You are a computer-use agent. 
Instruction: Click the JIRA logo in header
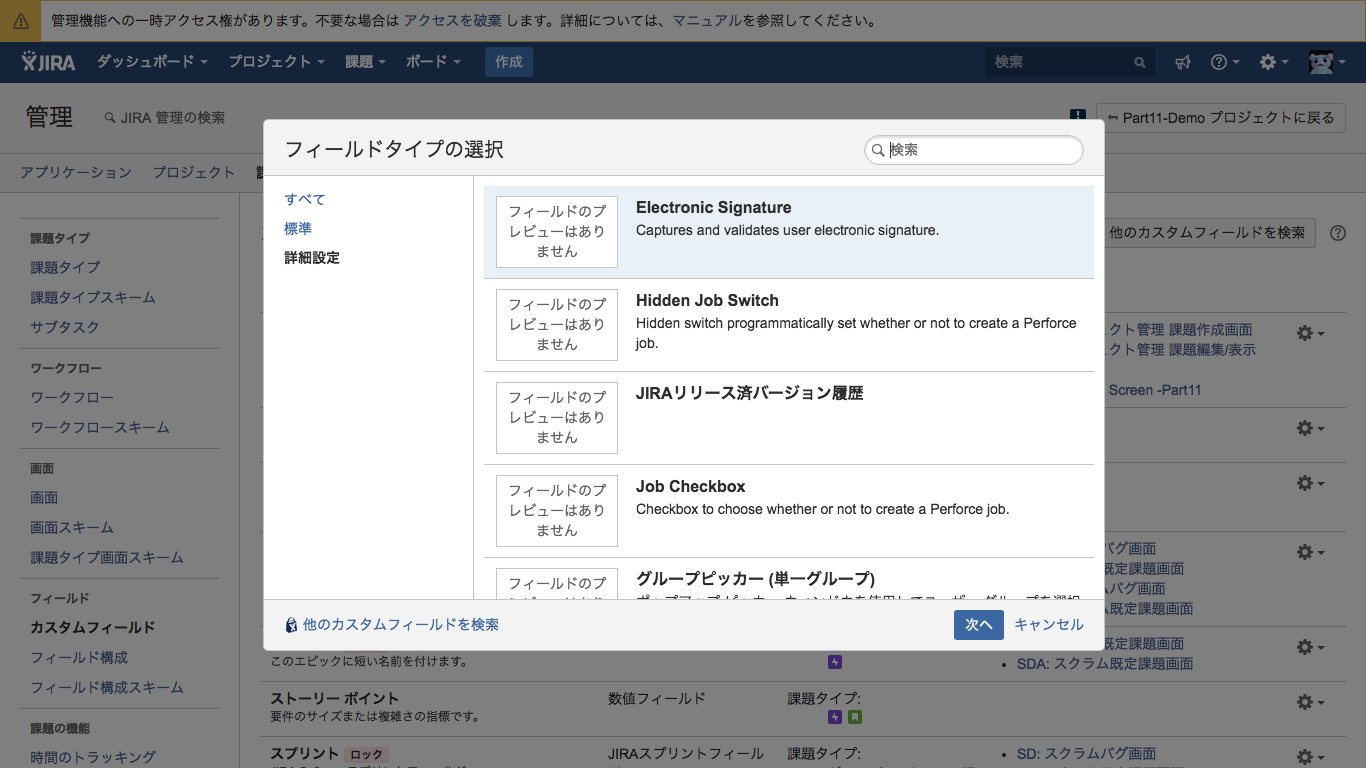(48, 61)
